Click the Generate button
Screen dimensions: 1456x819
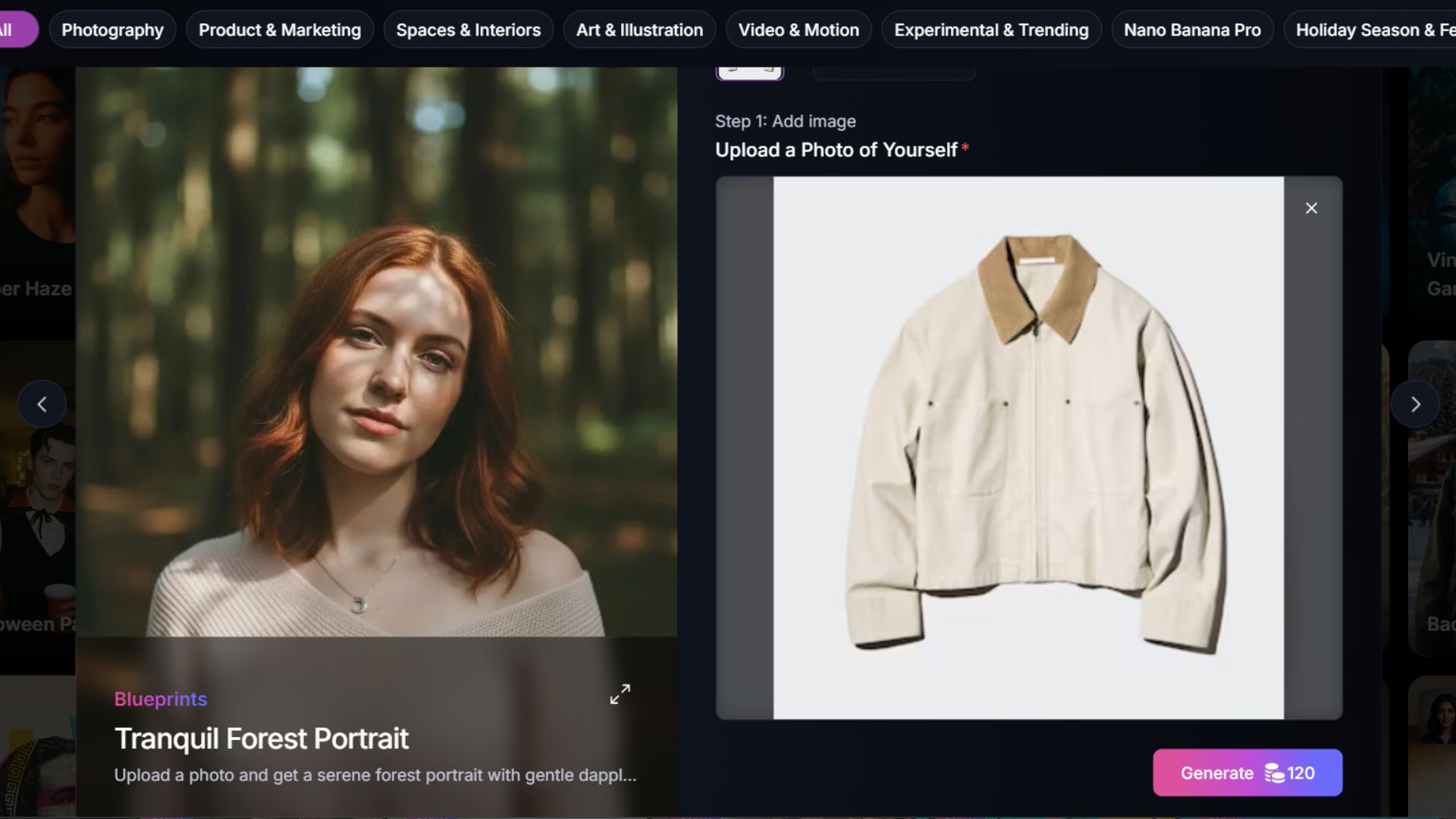click(x=1216, y=773)
